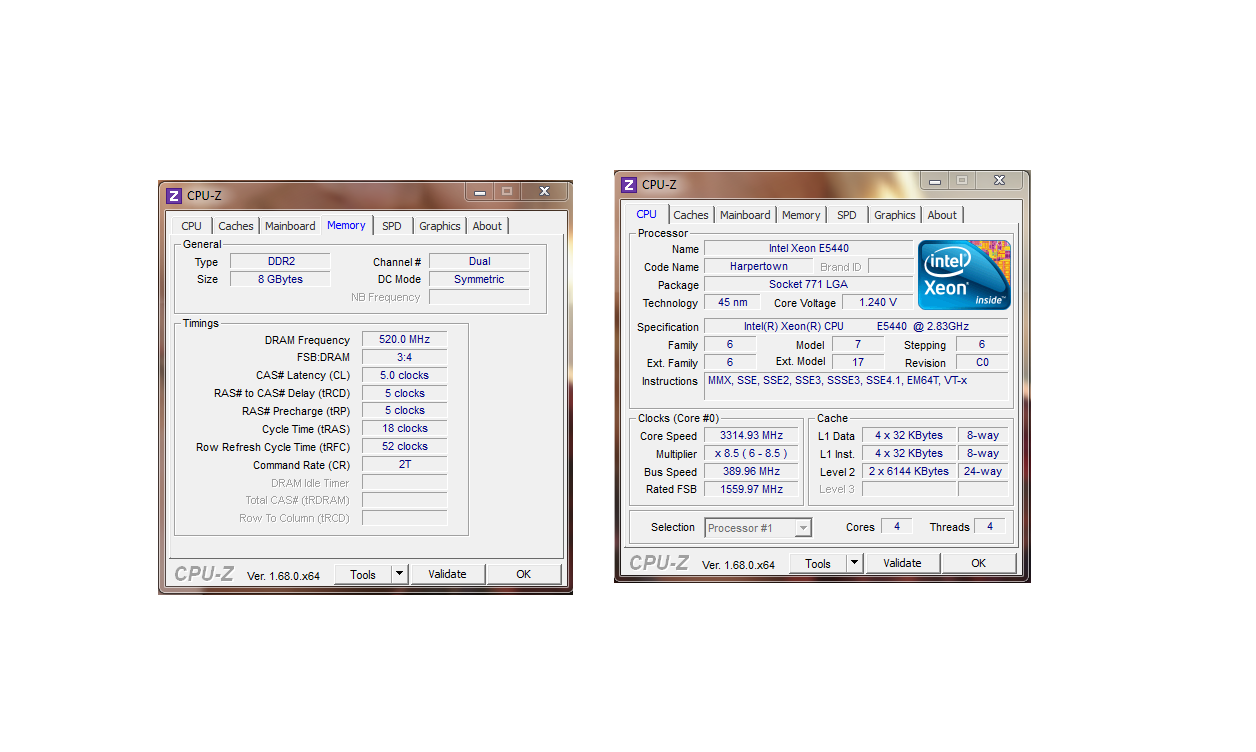This screenshot has height=752, width=1256.
Task: Click Tools button in left window
Action: click(363, 574)
